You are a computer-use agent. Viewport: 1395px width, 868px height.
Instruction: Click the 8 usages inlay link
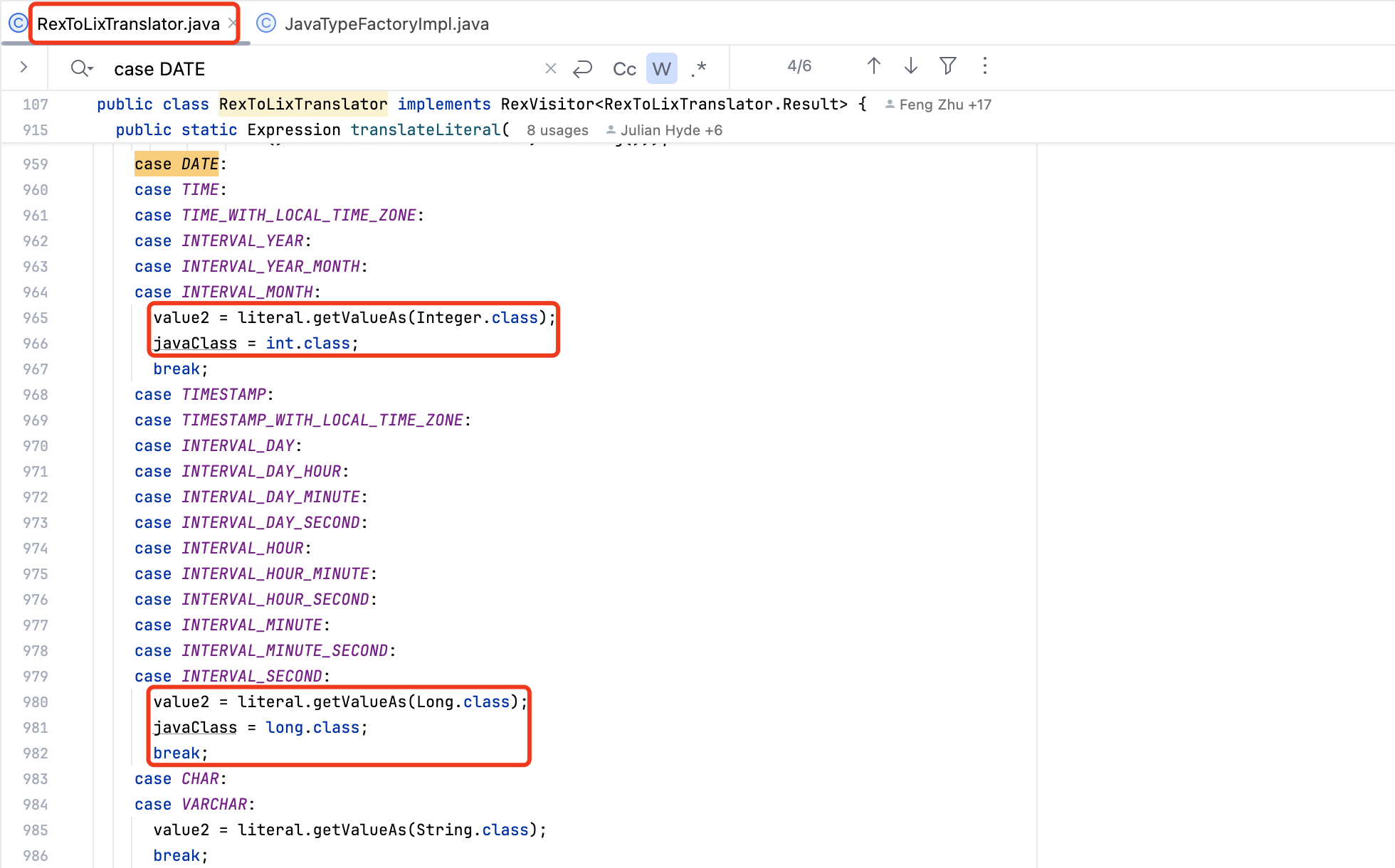tap(557, 130)
